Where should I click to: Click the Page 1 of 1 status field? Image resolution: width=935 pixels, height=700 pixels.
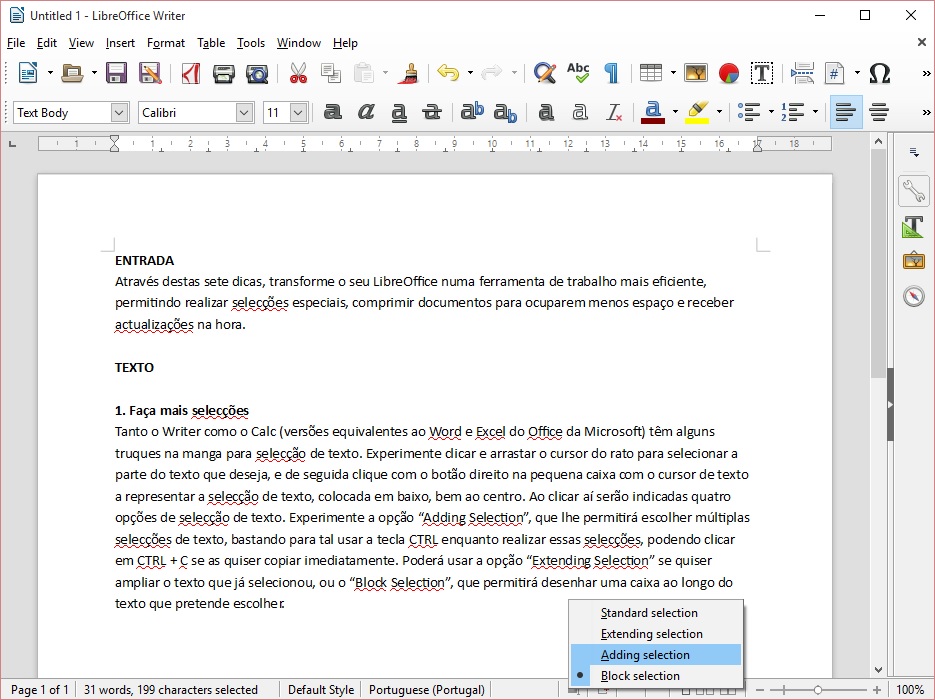point(39,690)
